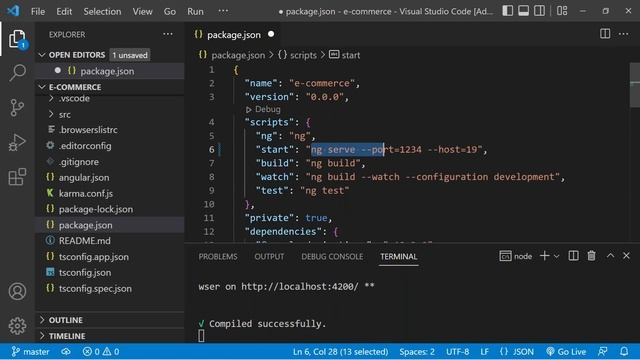The image size is (640, 360).
Task: Open the Selection menu
Action: coord(102,11)
